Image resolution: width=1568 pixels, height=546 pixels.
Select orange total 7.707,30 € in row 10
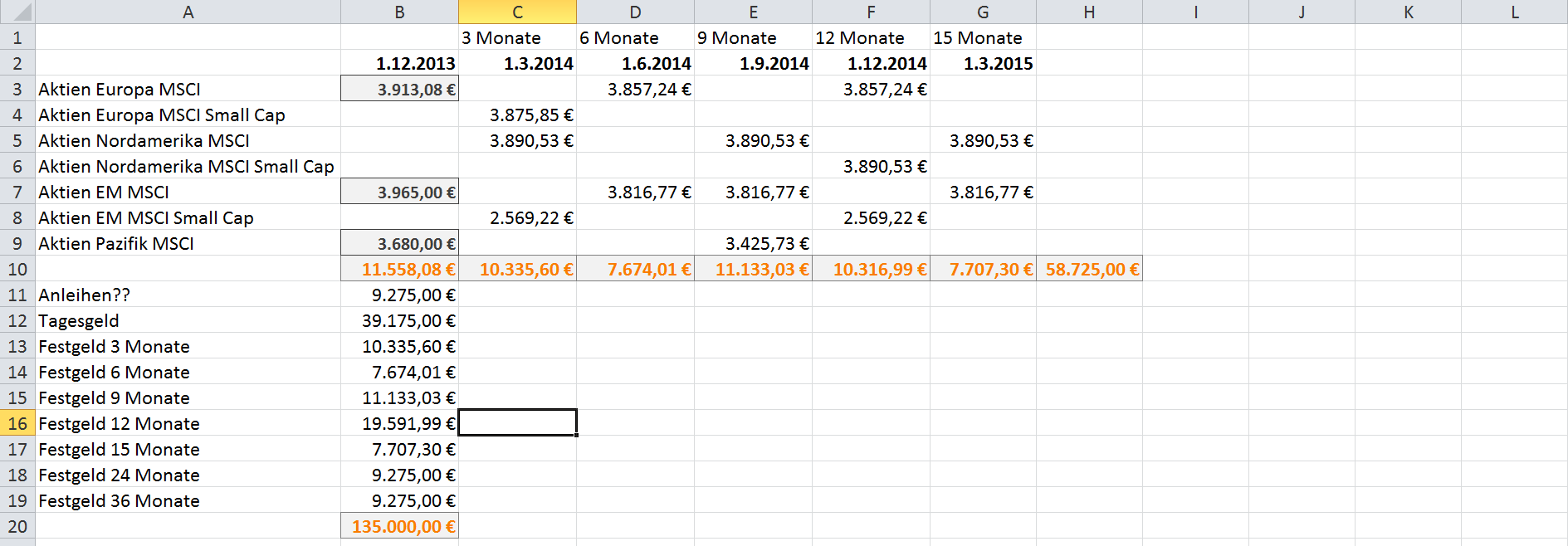983,269
